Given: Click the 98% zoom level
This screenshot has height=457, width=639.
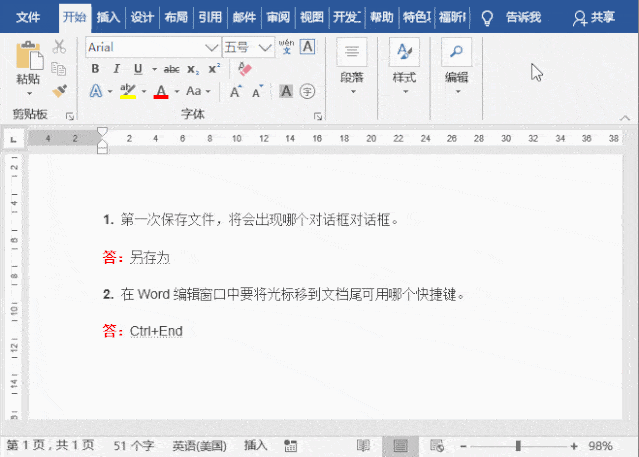Looking at the screenshot, I should (601, 445).
